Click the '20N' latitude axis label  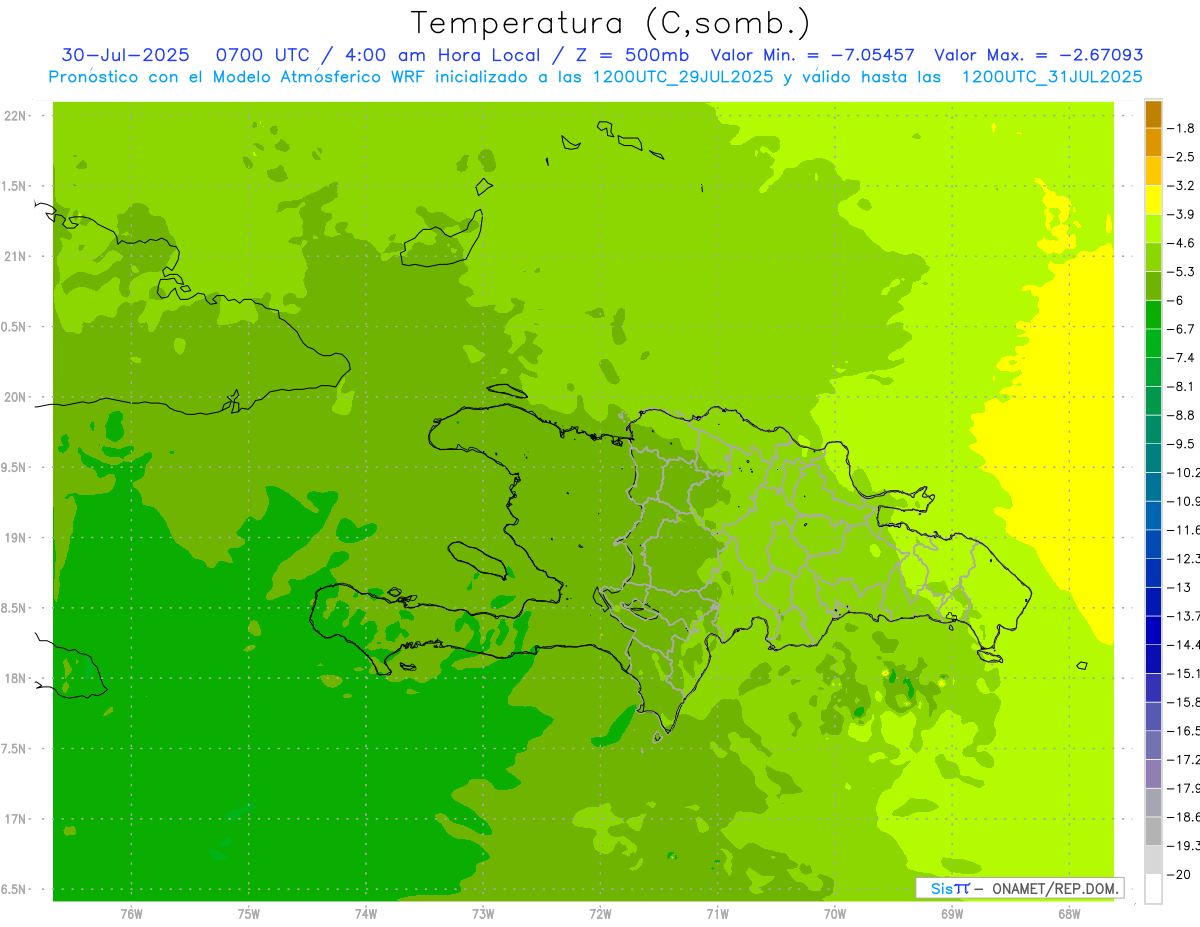(17, 398)
